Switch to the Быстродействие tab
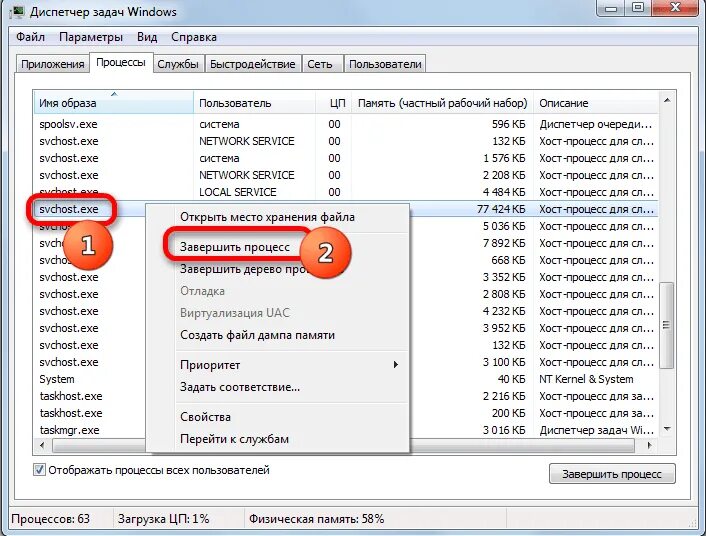 pos(253,64)
